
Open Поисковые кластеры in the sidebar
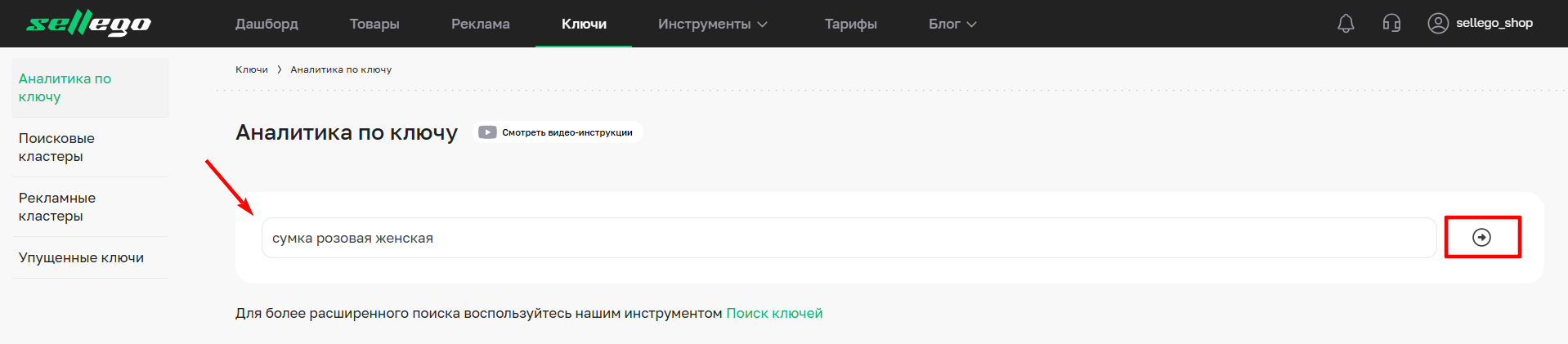tap(56, 147)
